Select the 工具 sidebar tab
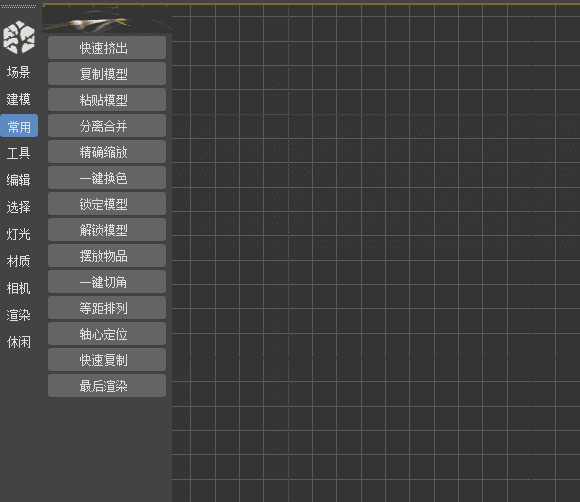 tap(18, 153)
